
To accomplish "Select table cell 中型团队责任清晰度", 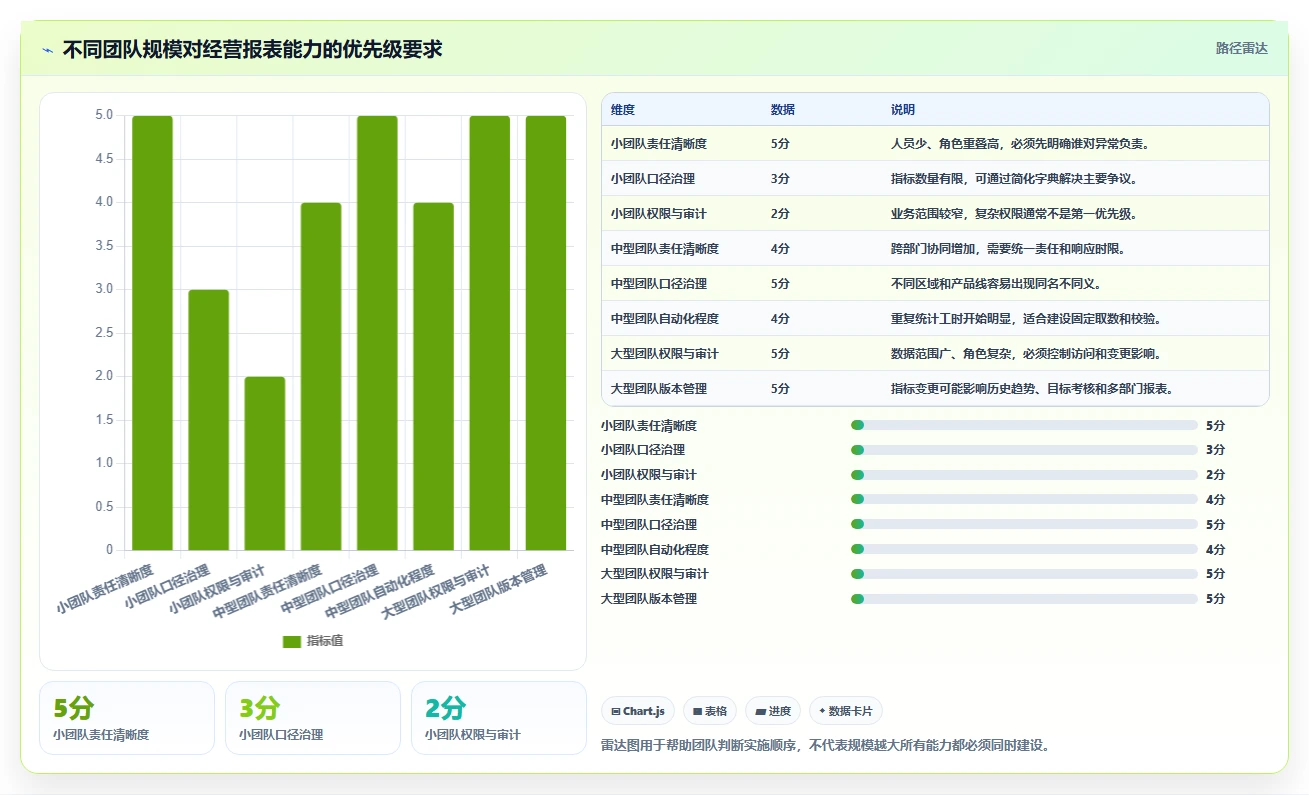I will point(665,249).
